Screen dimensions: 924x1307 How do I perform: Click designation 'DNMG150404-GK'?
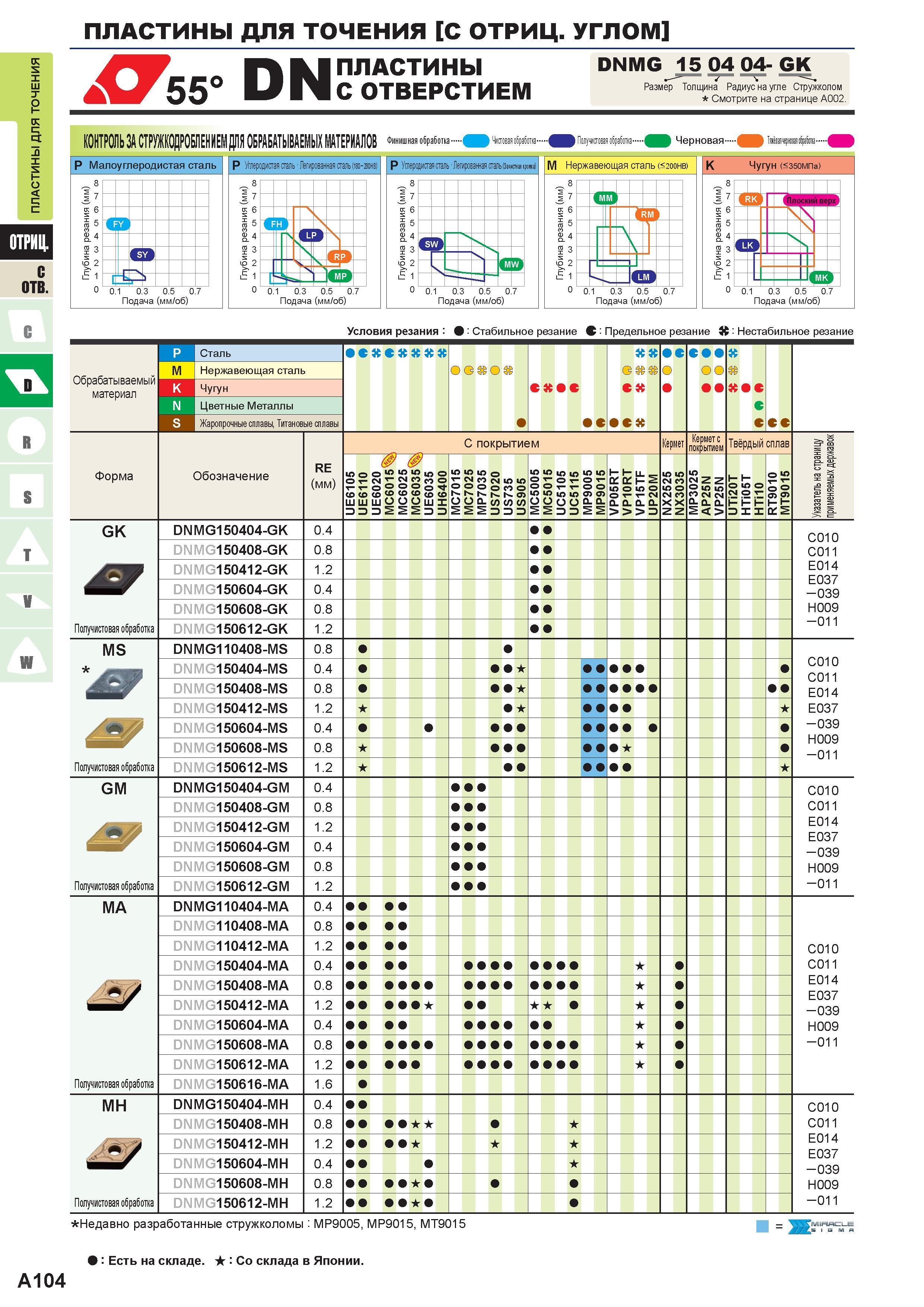click(231, 531)
